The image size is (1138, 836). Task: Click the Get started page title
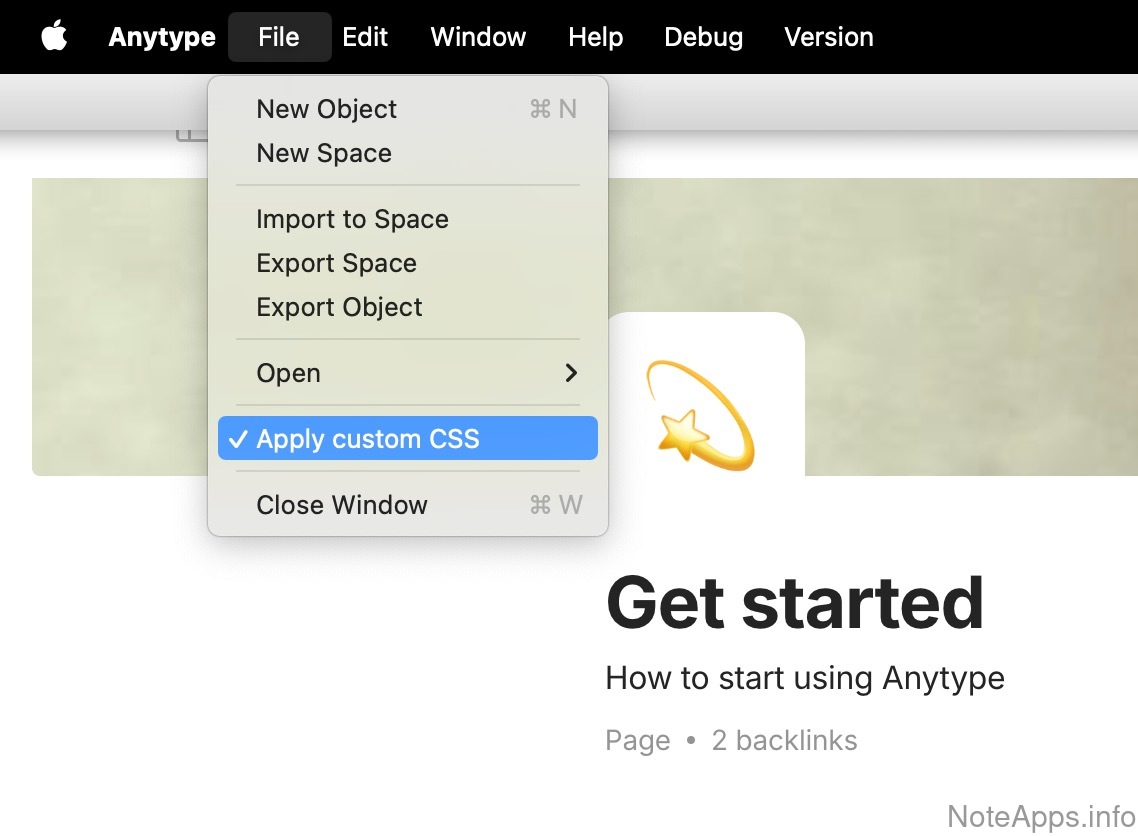pyautogui.click(x=795, y=602)
